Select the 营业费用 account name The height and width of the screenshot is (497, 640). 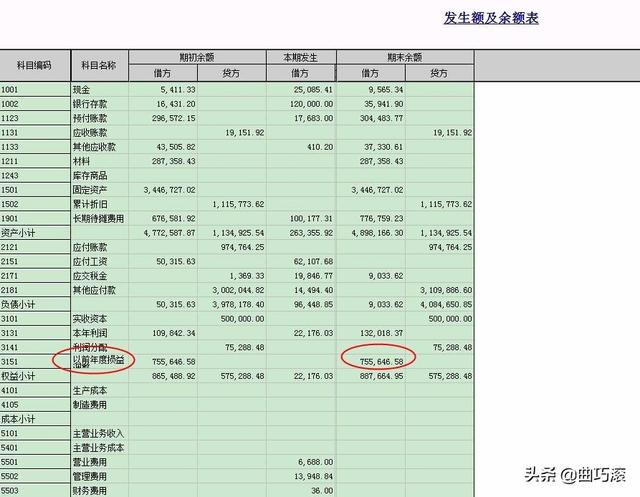90,462
